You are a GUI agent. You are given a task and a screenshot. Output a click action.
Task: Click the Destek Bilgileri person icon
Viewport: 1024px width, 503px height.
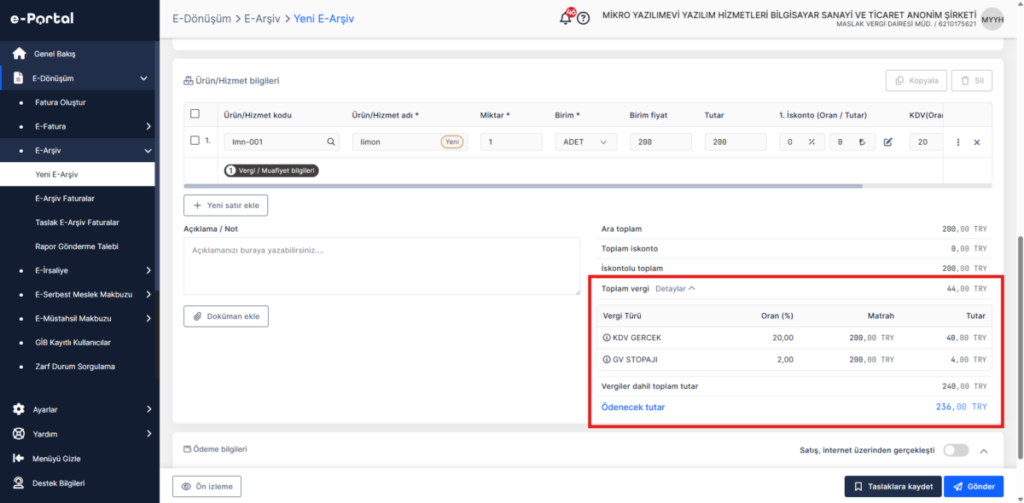click(19, 483)
